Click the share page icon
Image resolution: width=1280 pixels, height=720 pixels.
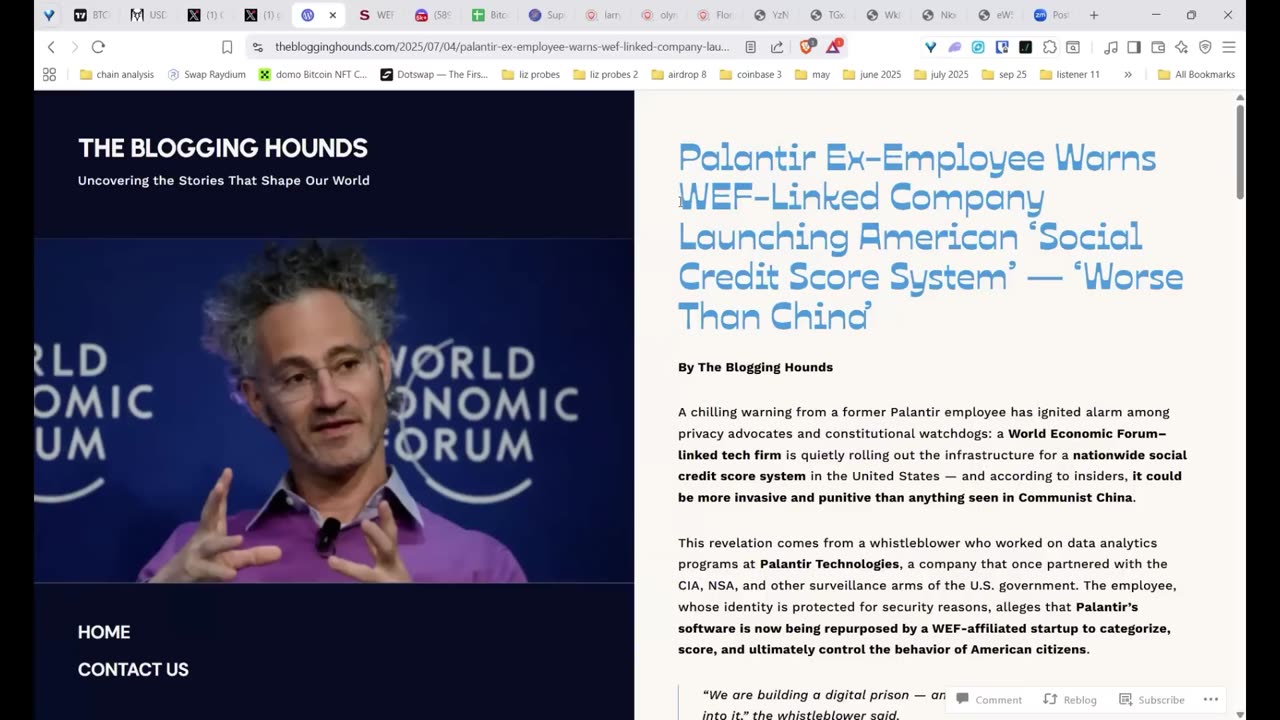pos(777,47)
